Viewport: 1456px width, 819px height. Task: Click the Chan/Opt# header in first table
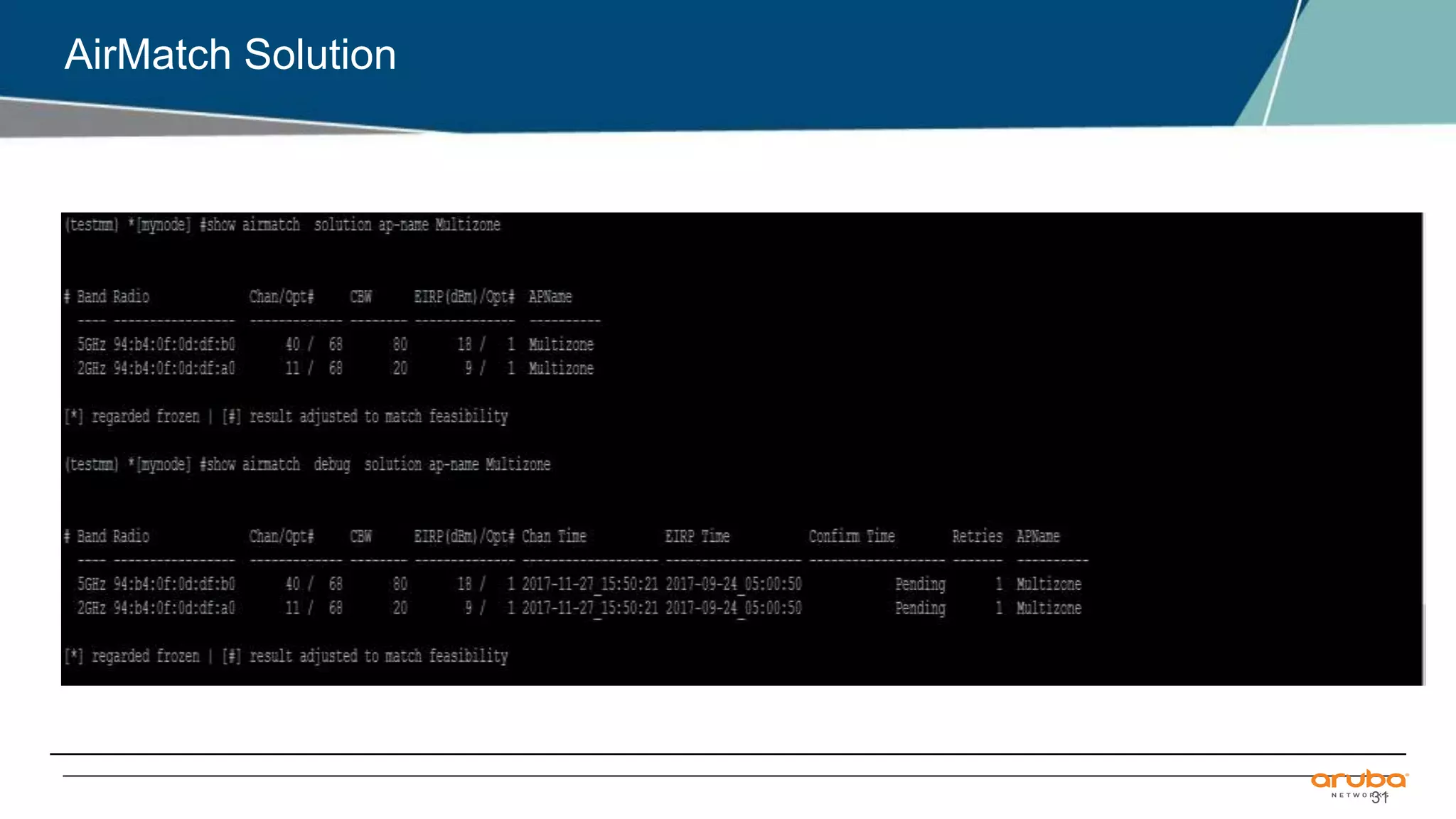[x=282, y=297]
